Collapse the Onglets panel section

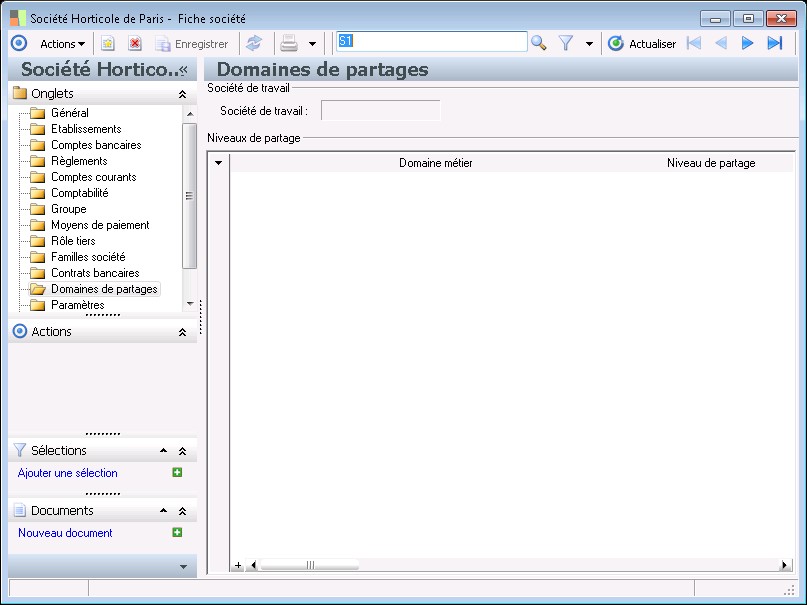[182, 94]
